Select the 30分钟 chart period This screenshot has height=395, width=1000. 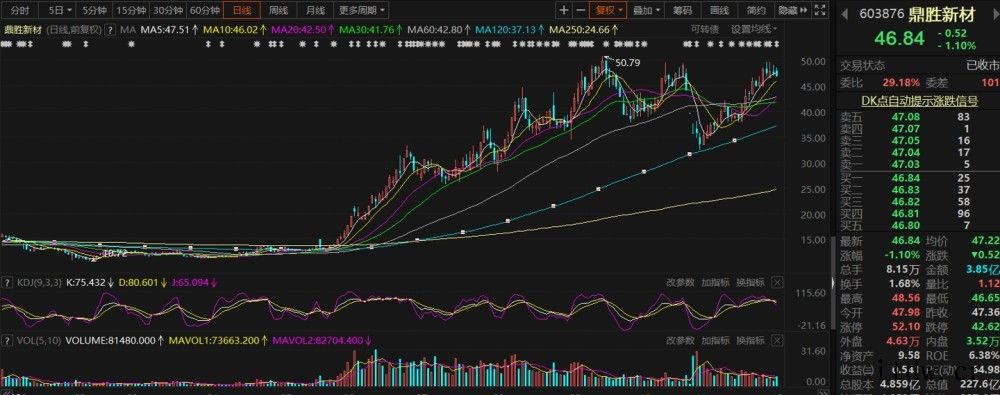(168, 10)
